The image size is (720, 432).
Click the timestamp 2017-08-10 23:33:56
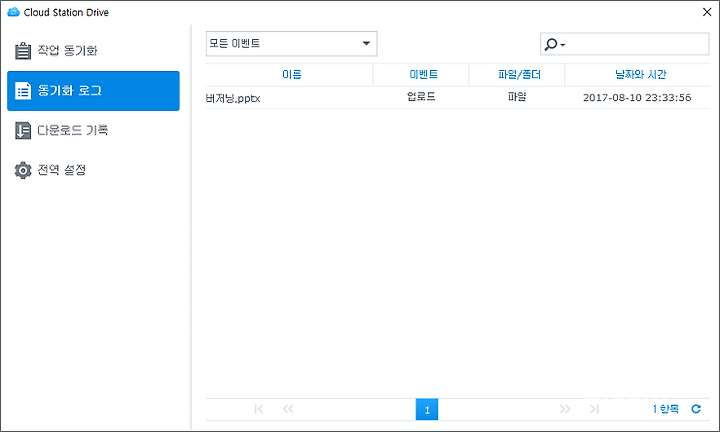point(637,97)
